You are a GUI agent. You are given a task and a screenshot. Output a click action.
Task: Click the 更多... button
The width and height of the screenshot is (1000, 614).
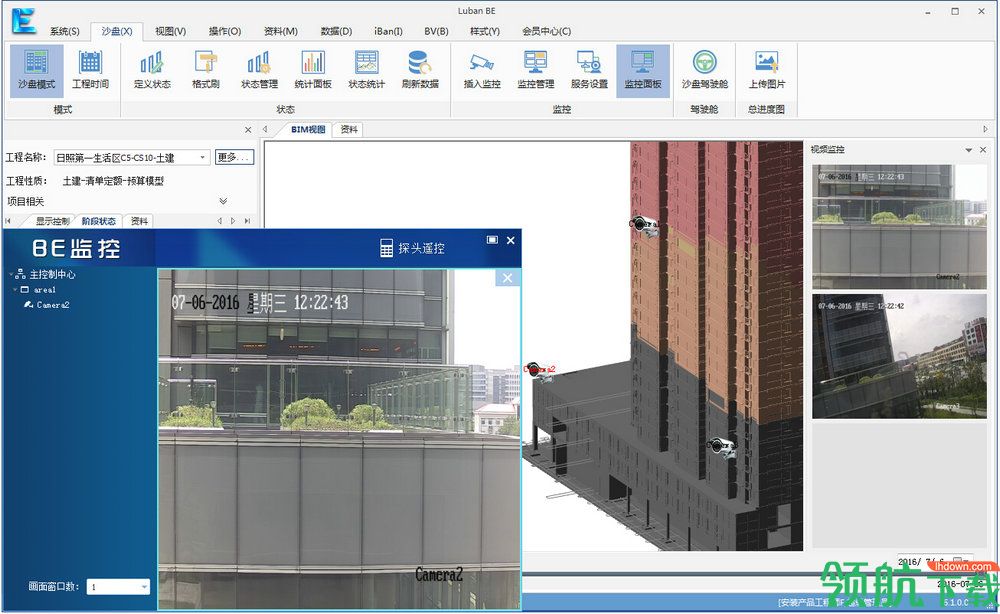(x=234, y=157)
